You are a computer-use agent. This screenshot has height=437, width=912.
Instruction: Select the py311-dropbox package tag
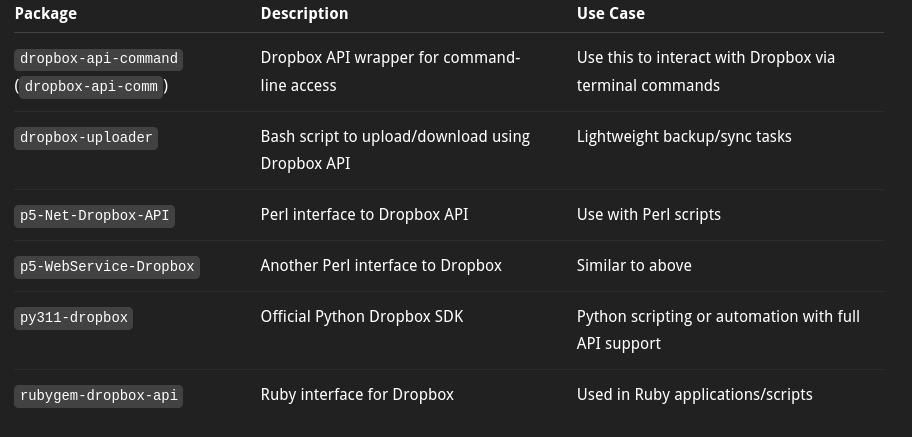pyautogui.click(x=73, y=318)
